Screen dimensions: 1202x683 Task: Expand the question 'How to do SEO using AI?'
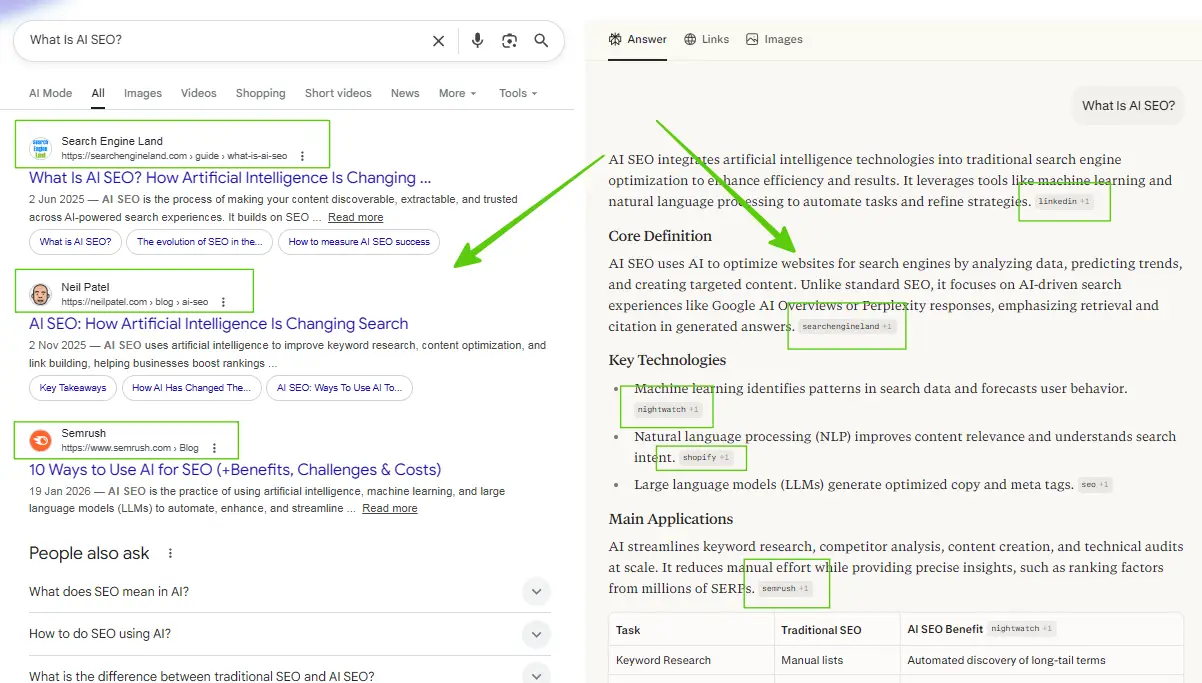click(x=537, y=634)
